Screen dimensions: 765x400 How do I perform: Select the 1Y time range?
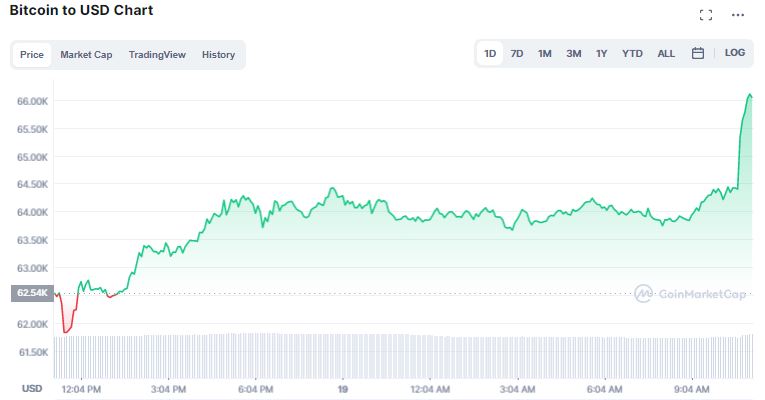(602, 54)
